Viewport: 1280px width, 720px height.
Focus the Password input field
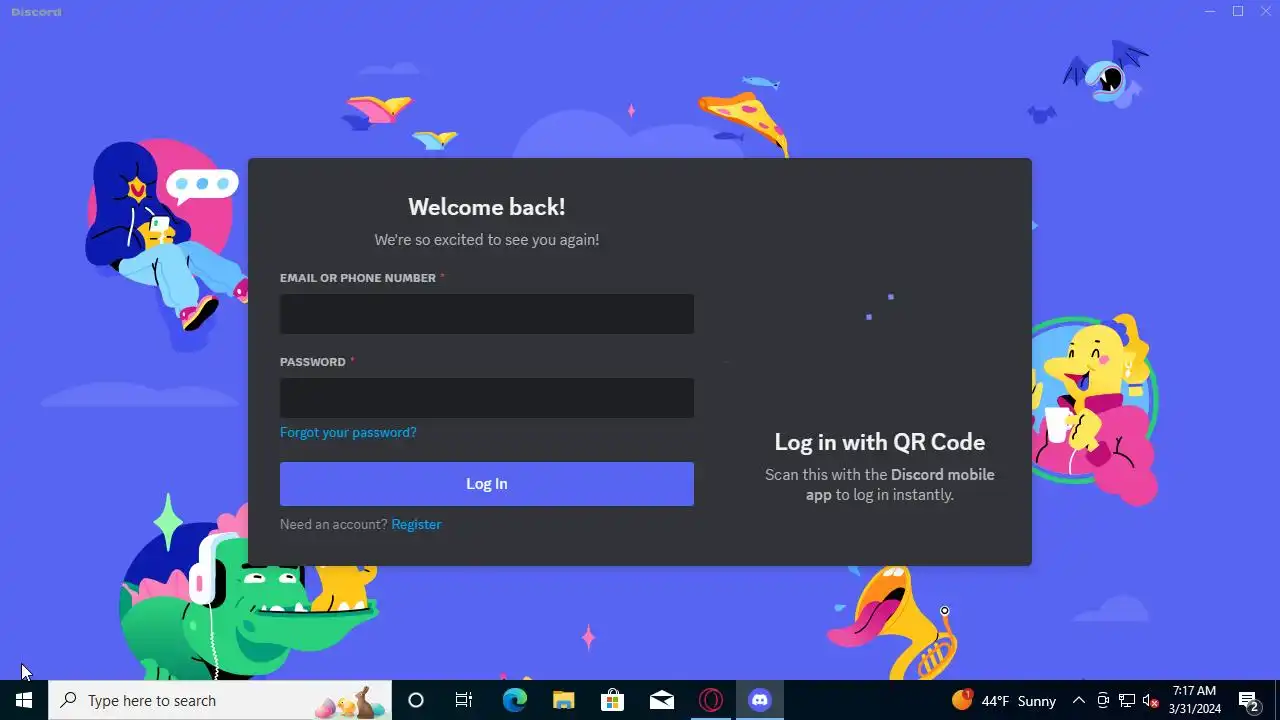pos(487,398)
